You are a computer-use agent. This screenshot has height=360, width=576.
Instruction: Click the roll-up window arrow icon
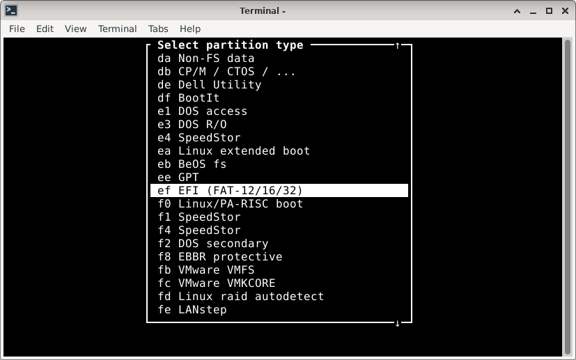pyautogui.click(x=517, y=11)
